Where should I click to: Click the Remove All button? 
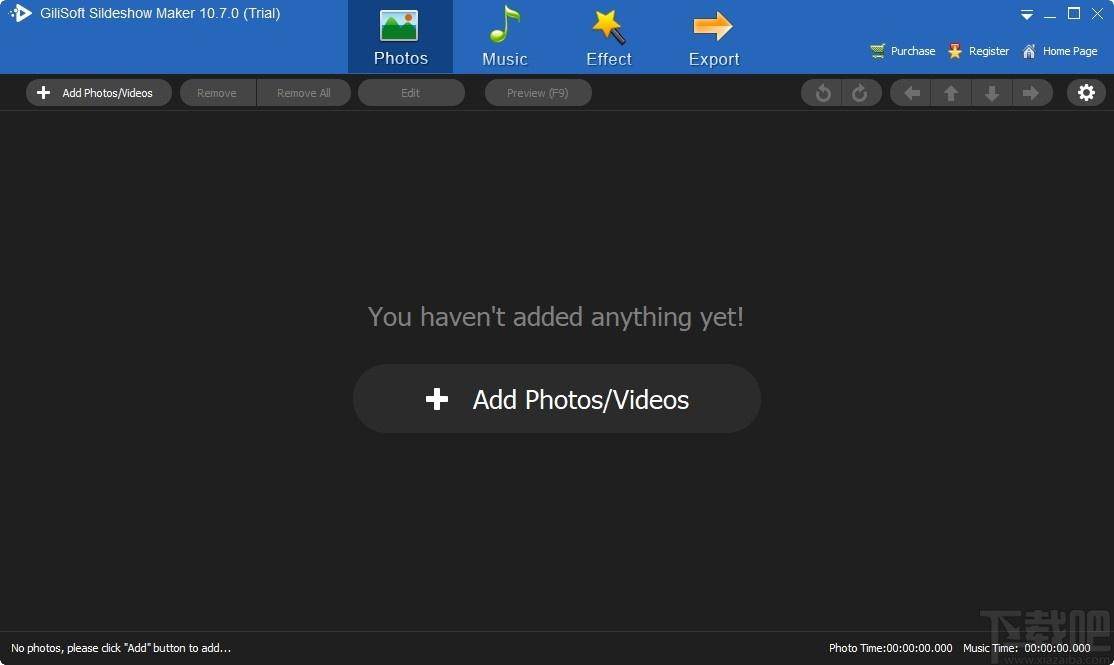(x=303, y=93)
